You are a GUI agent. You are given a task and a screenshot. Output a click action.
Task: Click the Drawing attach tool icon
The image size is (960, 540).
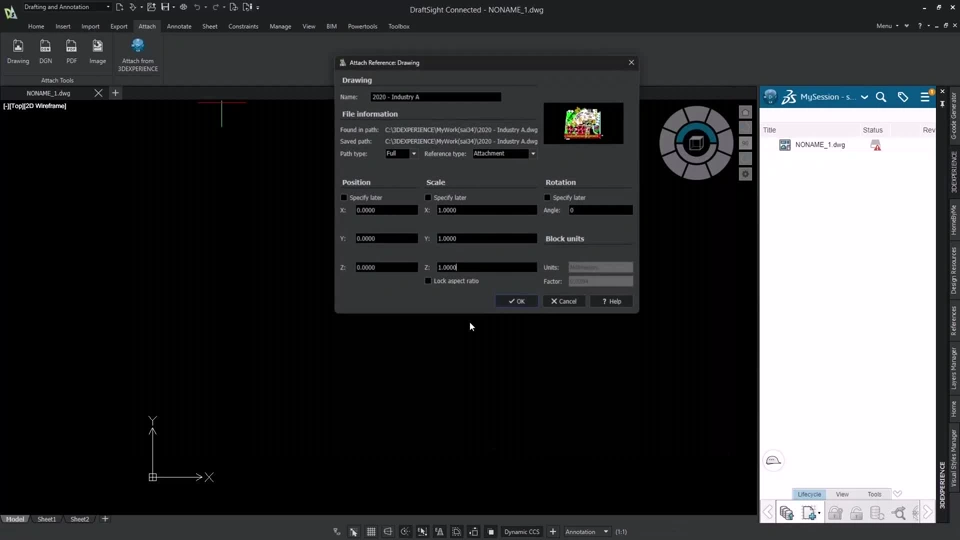point(18,47)
